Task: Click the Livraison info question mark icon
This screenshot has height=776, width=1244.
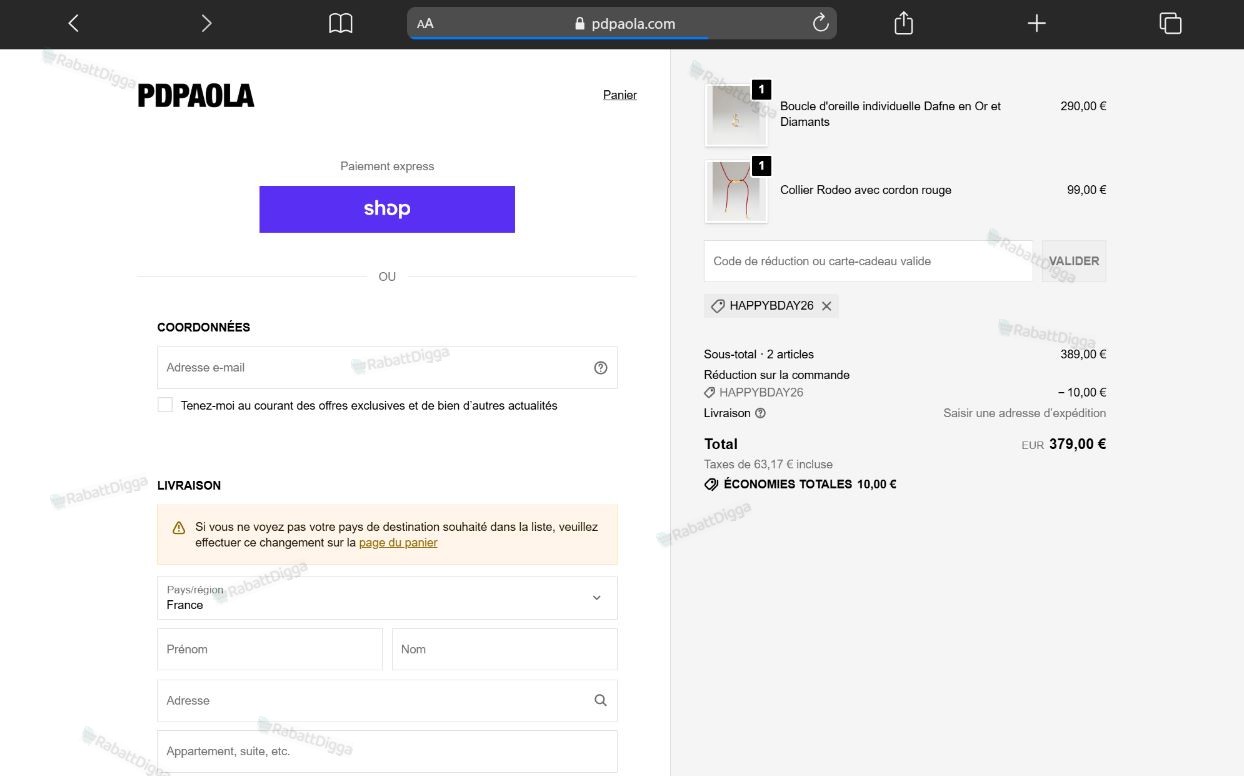Action: tap(760, 413)
